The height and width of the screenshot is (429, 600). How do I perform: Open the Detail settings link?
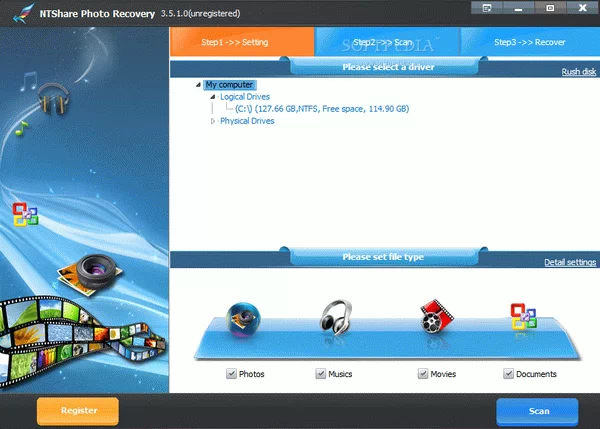[570, 262]
